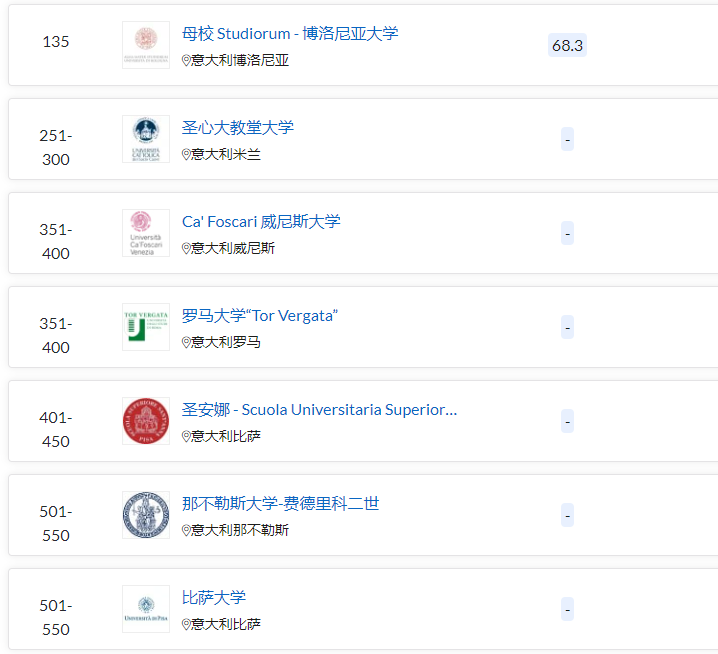Click the location pin beside 意大利威尼斯

click(x=186, y=248)
